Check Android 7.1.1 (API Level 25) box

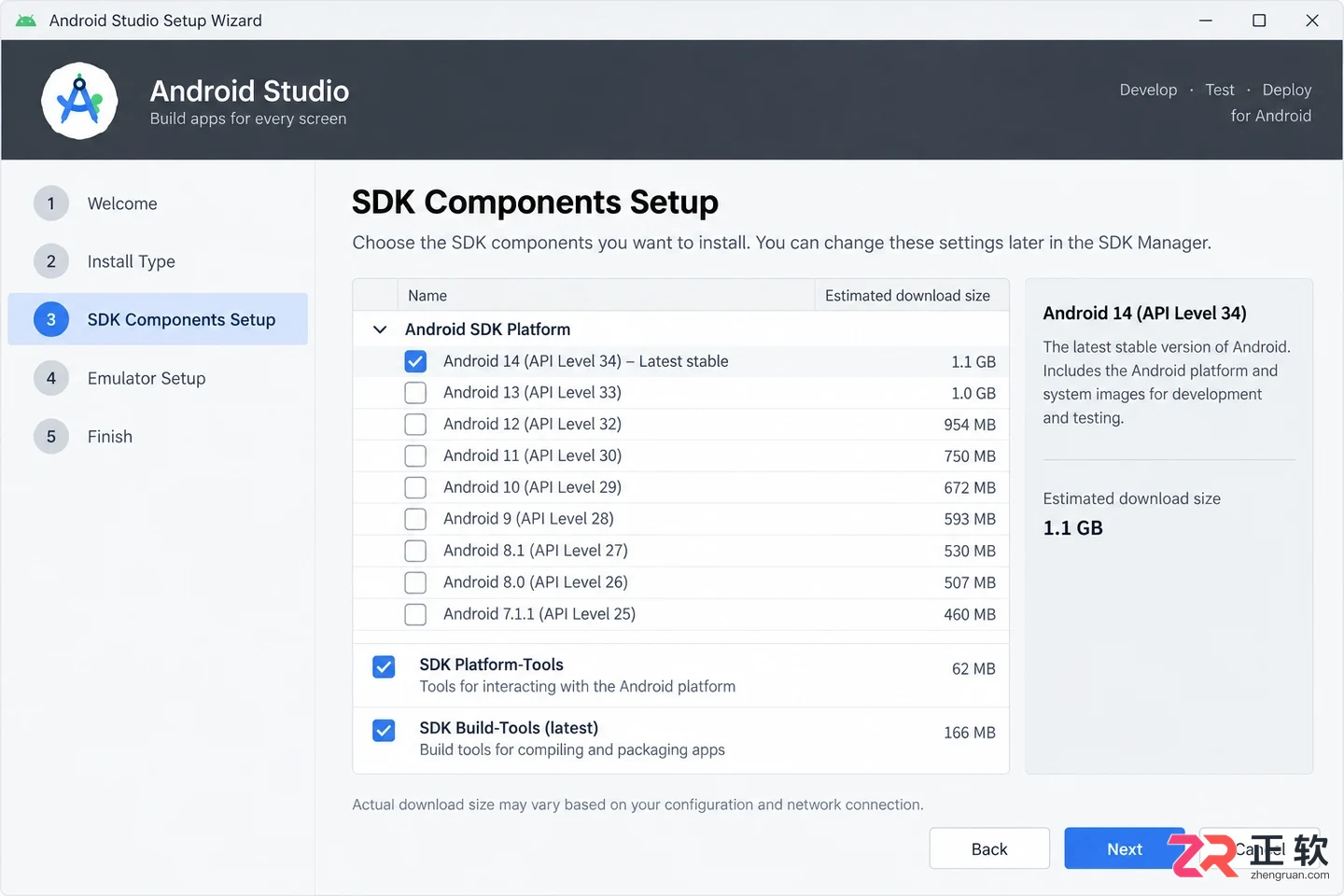415,614
